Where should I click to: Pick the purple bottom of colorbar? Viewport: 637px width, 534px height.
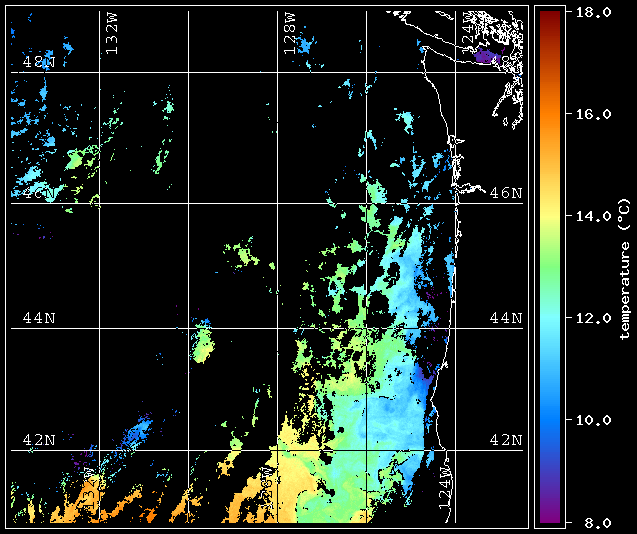(x=550, y=516)
